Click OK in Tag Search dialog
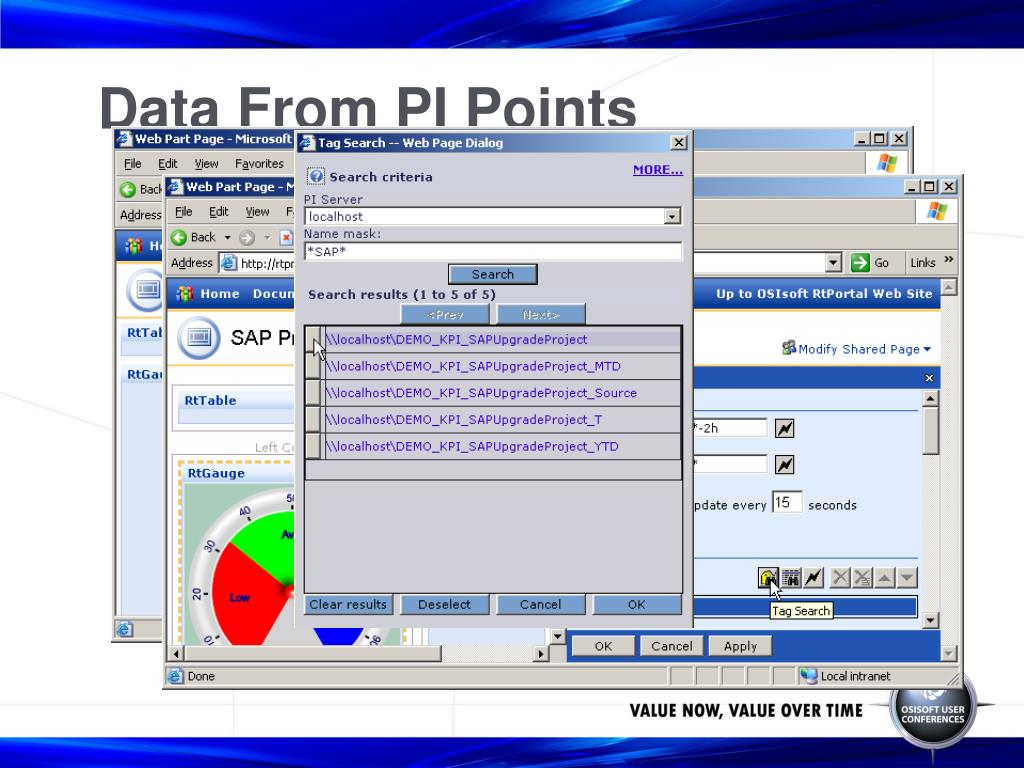1024x768 pixels. [x=637, y=604]
